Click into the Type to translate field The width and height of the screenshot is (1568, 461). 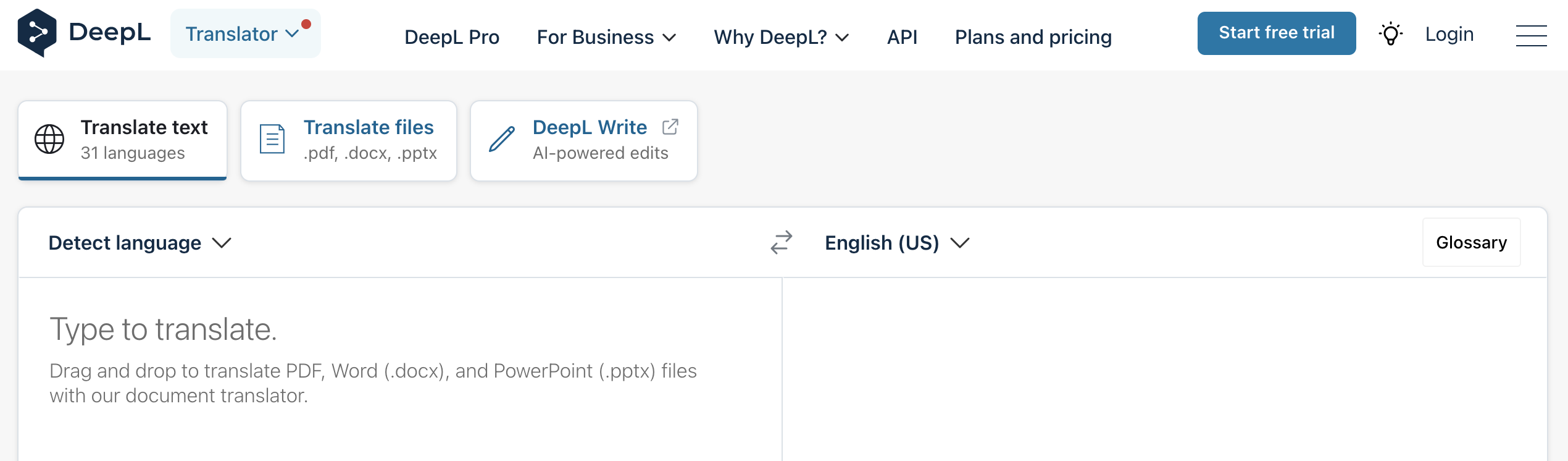pyautogui.click(x=395, y=358)
